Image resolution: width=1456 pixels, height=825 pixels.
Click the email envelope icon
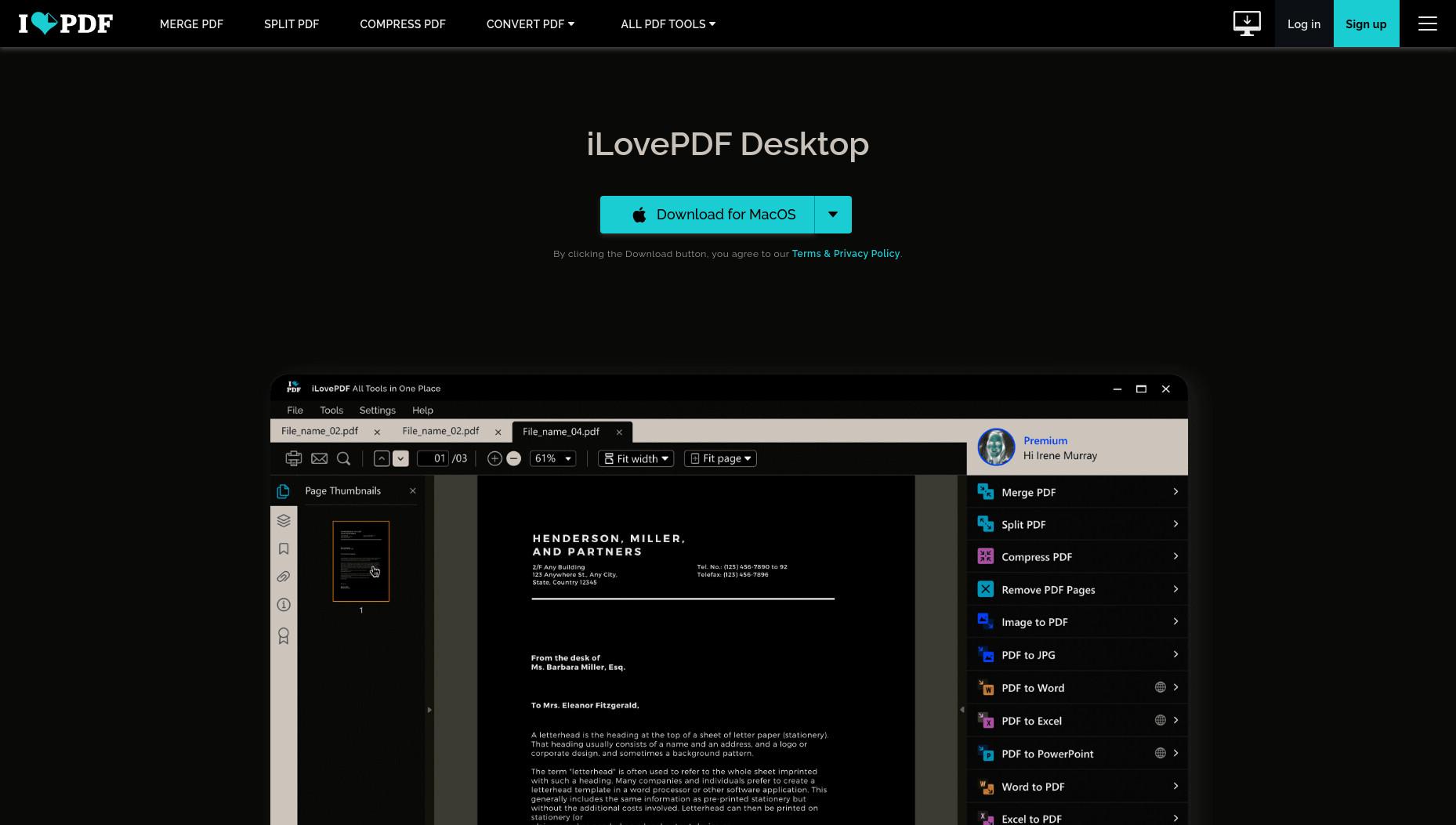click(x=319, y=458)
